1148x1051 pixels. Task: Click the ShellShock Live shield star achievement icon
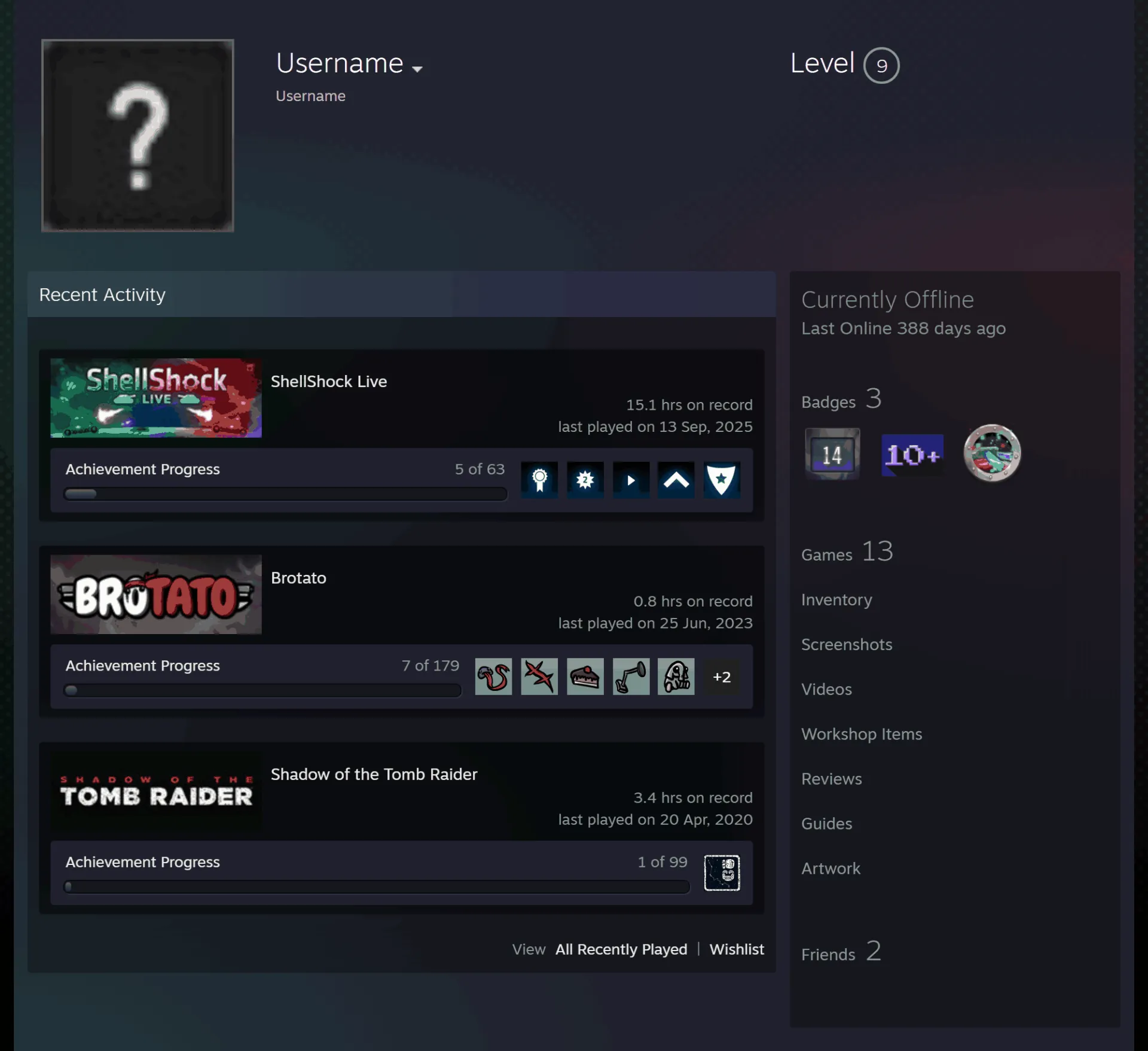722,480
